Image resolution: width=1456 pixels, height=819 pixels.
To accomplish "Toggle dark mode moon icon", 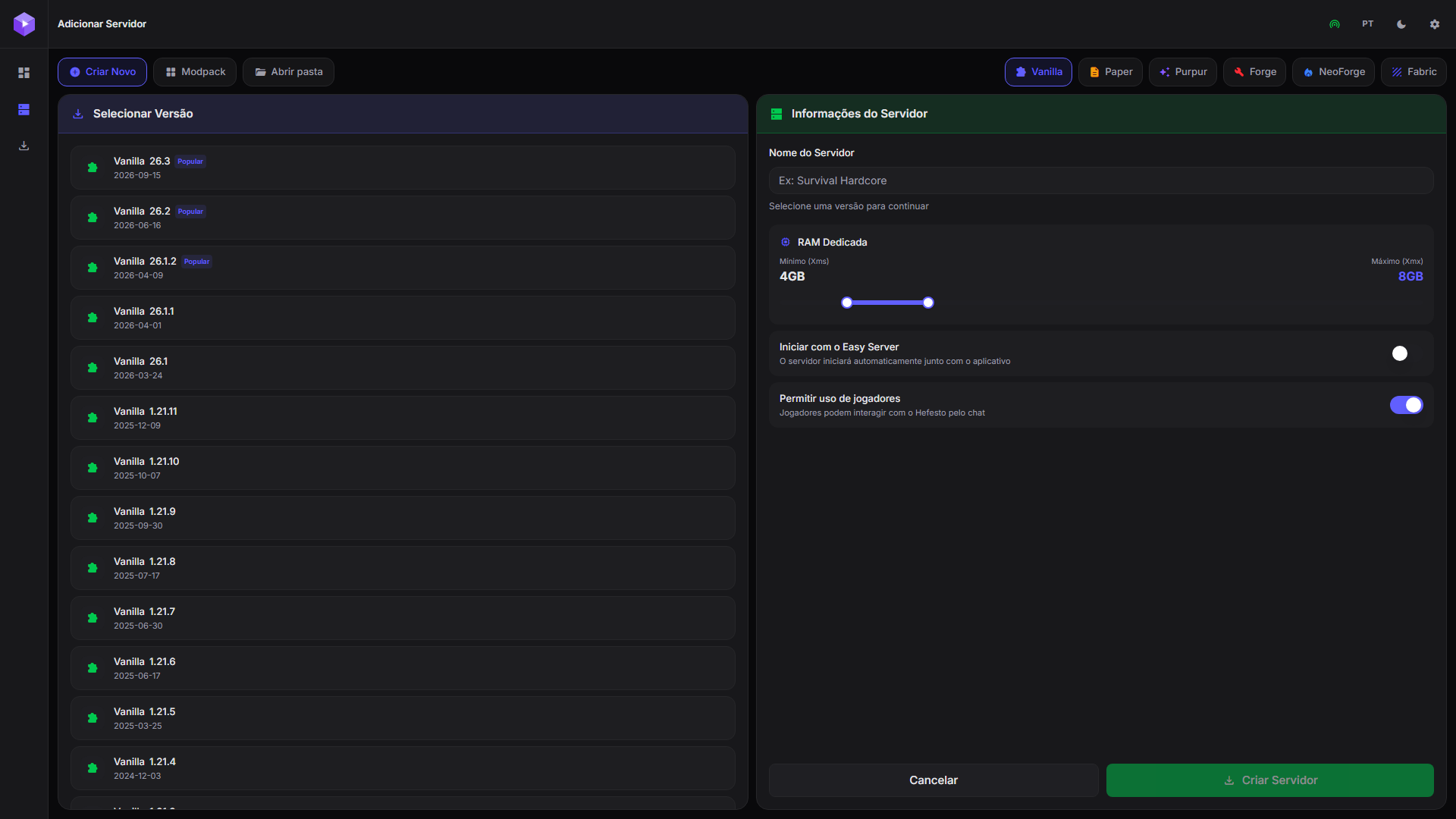I will pyautogui.click(x=1401, y=24).
